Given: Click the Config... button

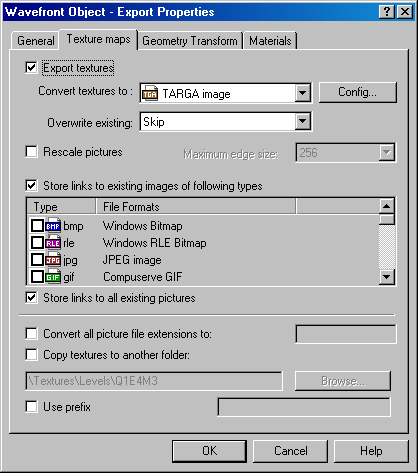Looking at the screenshot, I should (x=358, y=92).
